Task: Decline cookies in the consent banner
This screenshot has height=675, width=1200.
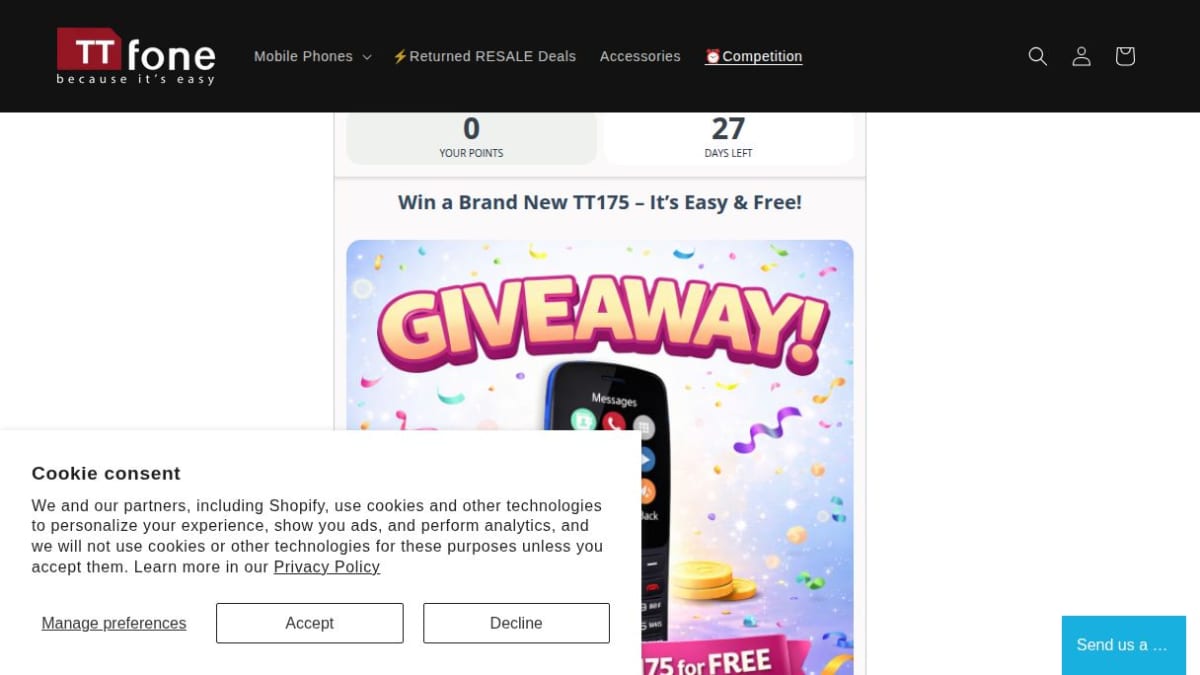Action: coord(516,623)
